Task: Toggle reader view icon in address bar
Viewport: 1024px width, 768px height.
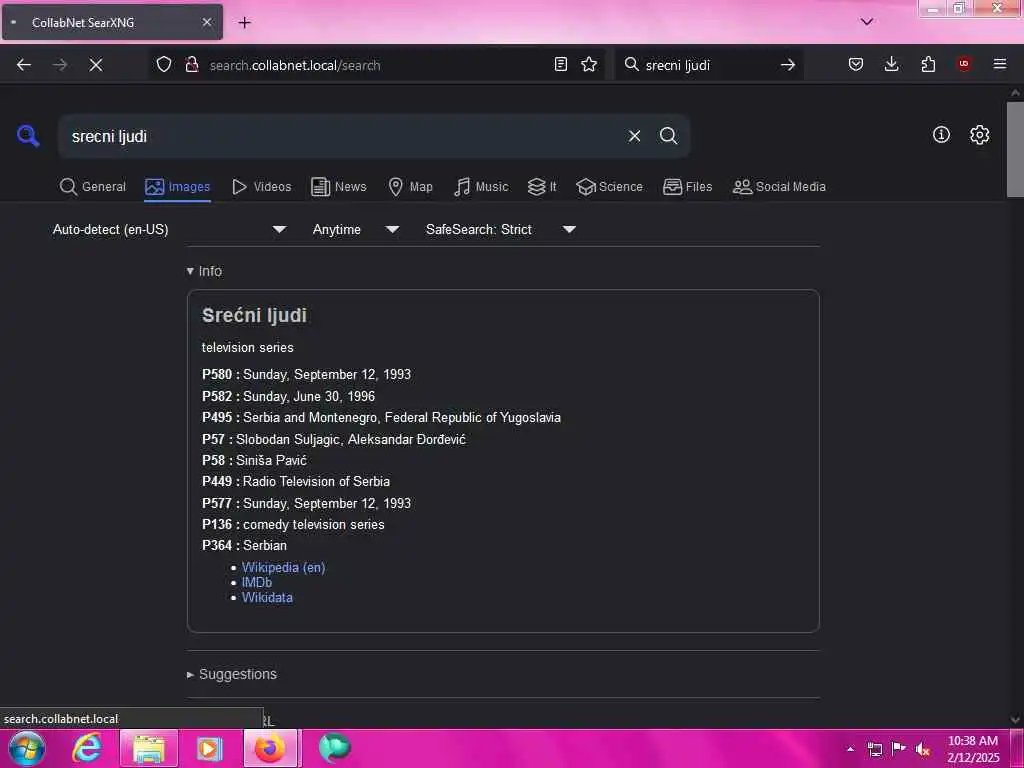Action: point(560,64)
